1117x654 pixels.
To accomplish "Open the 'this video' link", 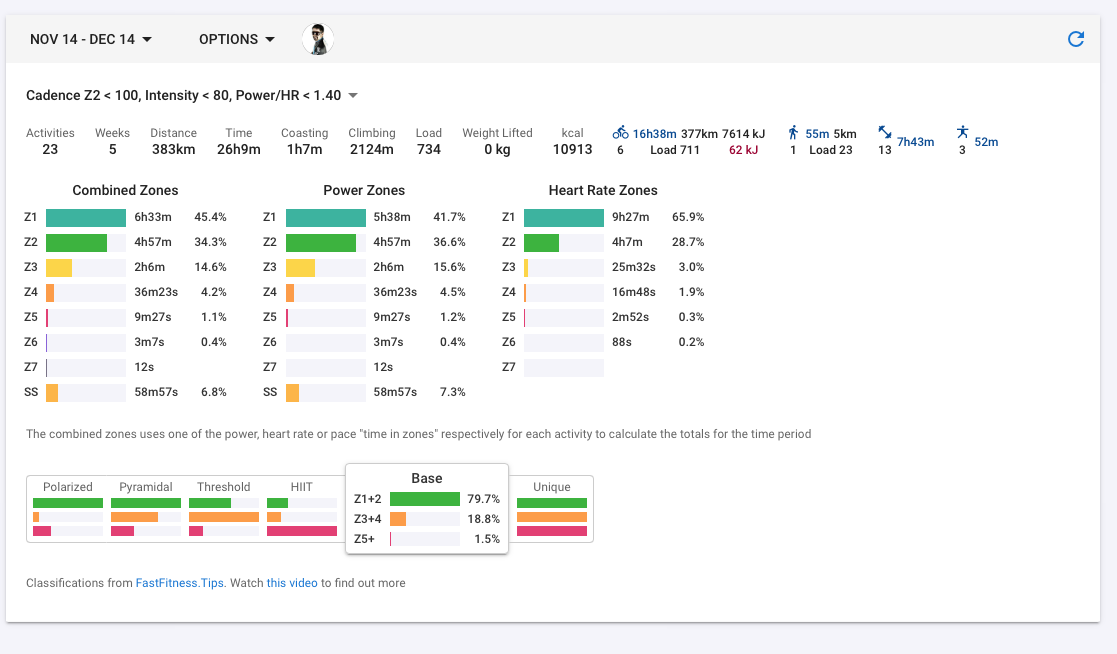I will (x=292, y=583).
